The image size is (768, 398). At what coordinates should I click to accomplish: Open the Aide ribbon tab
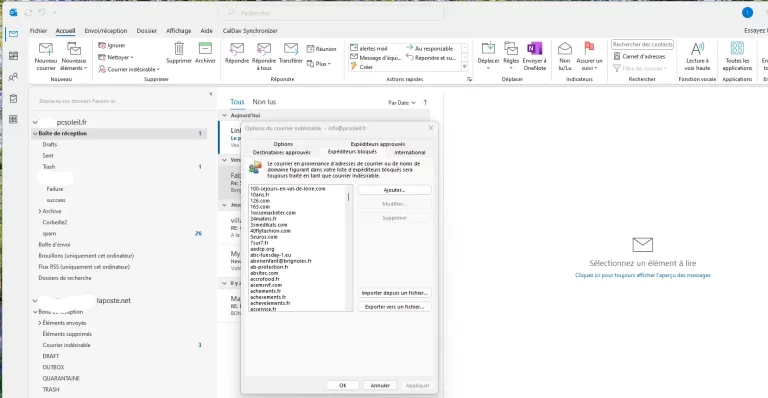pos(206,31)
